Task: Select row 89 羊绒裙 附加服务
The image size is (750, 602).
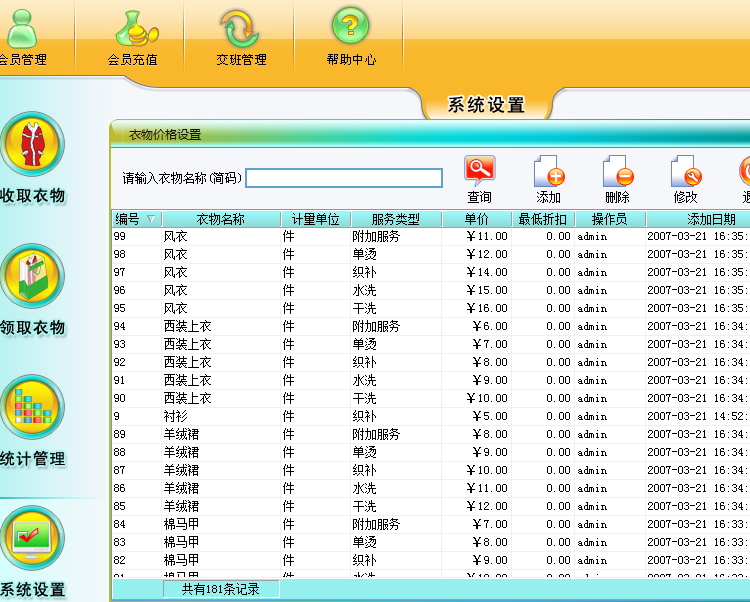Action: click(430, 434)
